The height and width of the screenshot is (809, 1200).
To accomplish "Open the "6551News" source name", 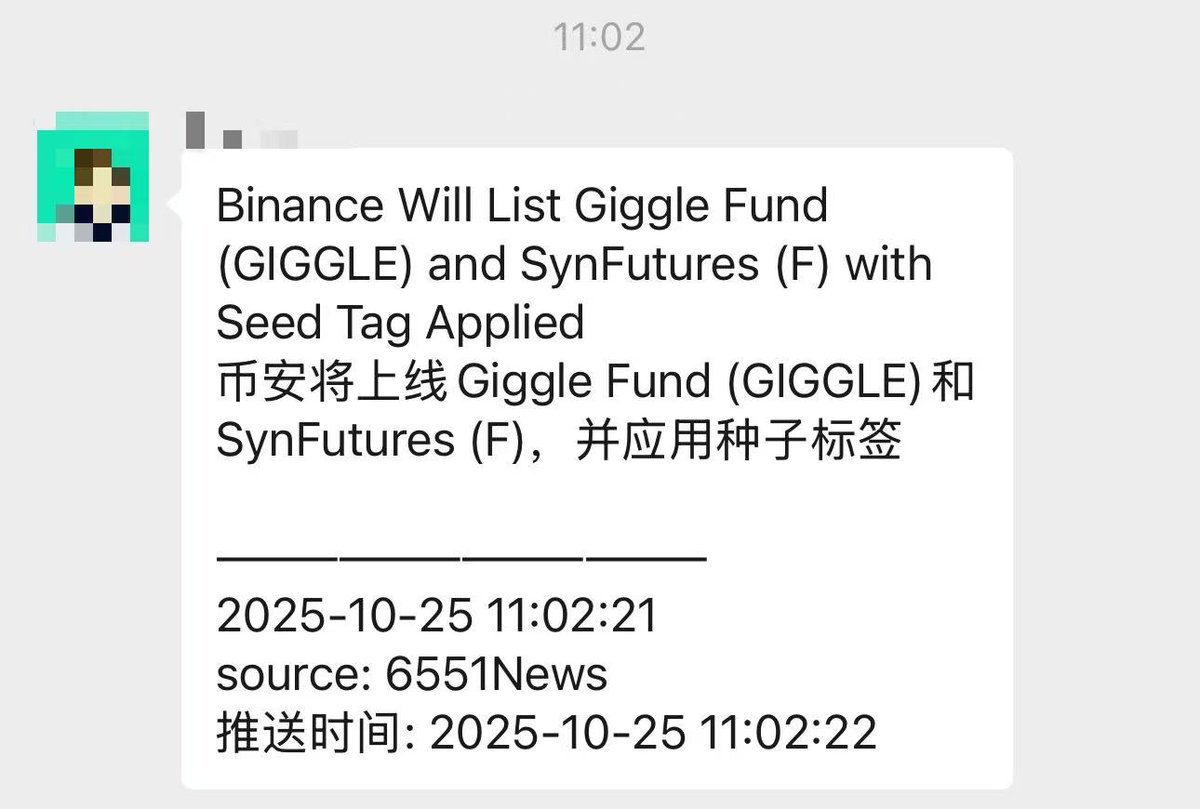I will tap(496, 675).
